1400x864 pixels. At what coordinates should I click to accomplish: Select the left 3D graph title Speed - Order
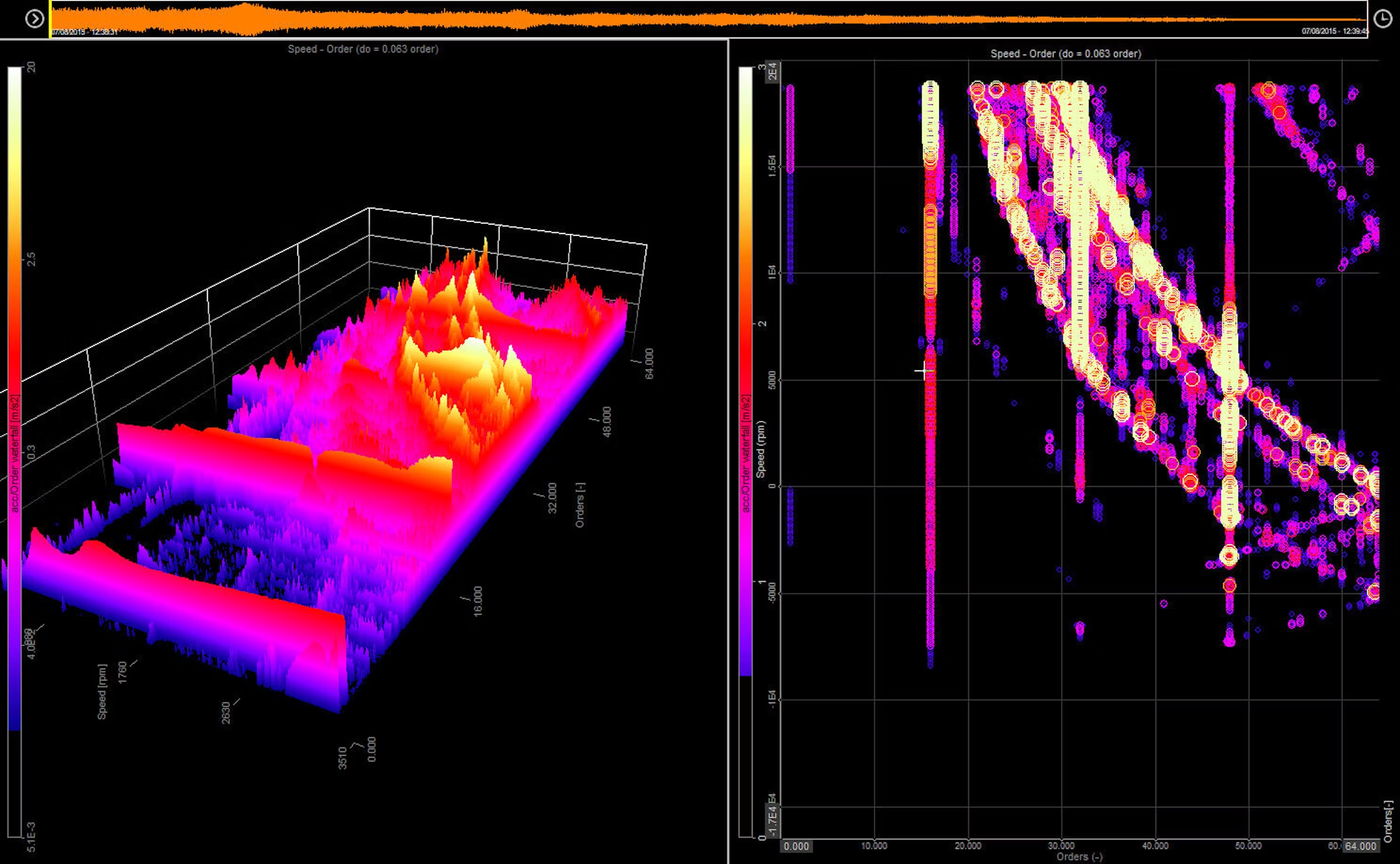363,49
